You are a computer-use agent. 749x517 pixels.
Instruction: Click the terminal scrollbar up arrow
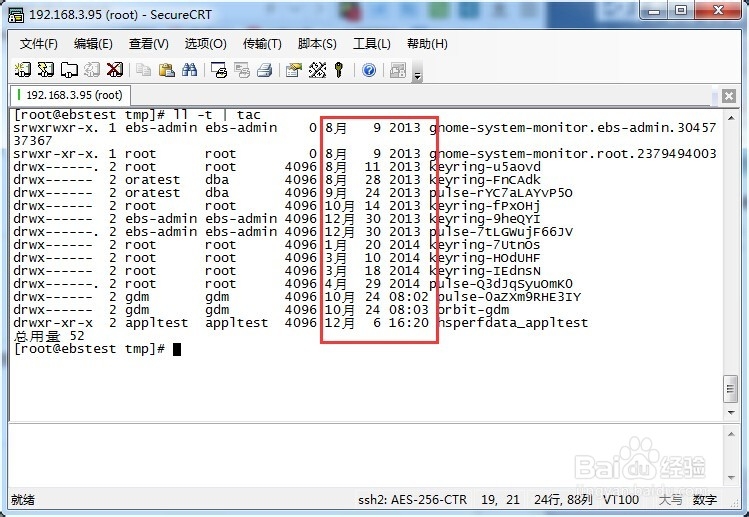(731, 117)
